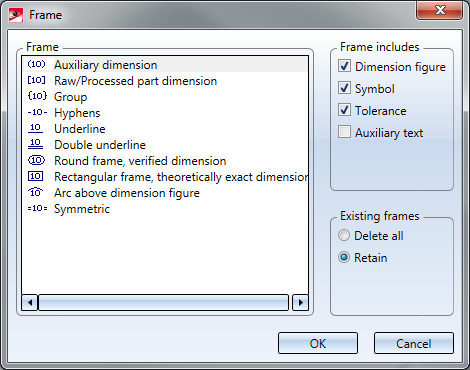Screen dimensions: 470x370
Task: Uncheck the Dimension figure checkbox
Action: coord(344,66)
